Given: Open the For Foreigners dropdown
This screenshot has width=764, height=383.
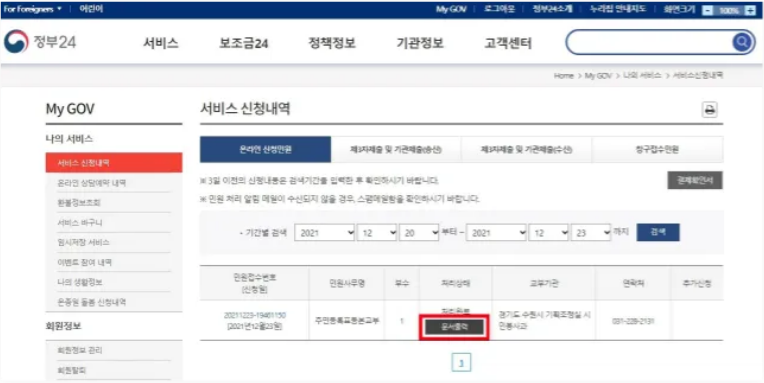Looking at the screenshot, I should (x=33, y=9).
